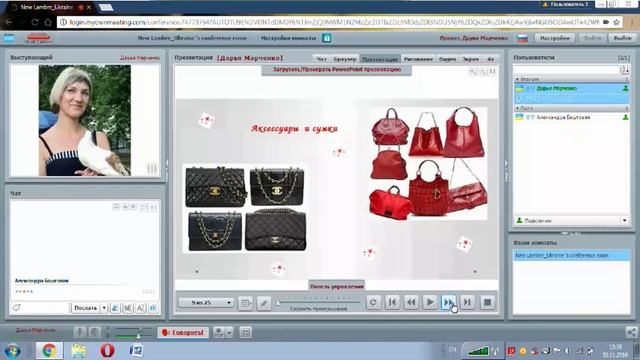Switch to the 'Рисование' tab
The height and width of the screenshot is (360, 640).
[x=418, y=59]
